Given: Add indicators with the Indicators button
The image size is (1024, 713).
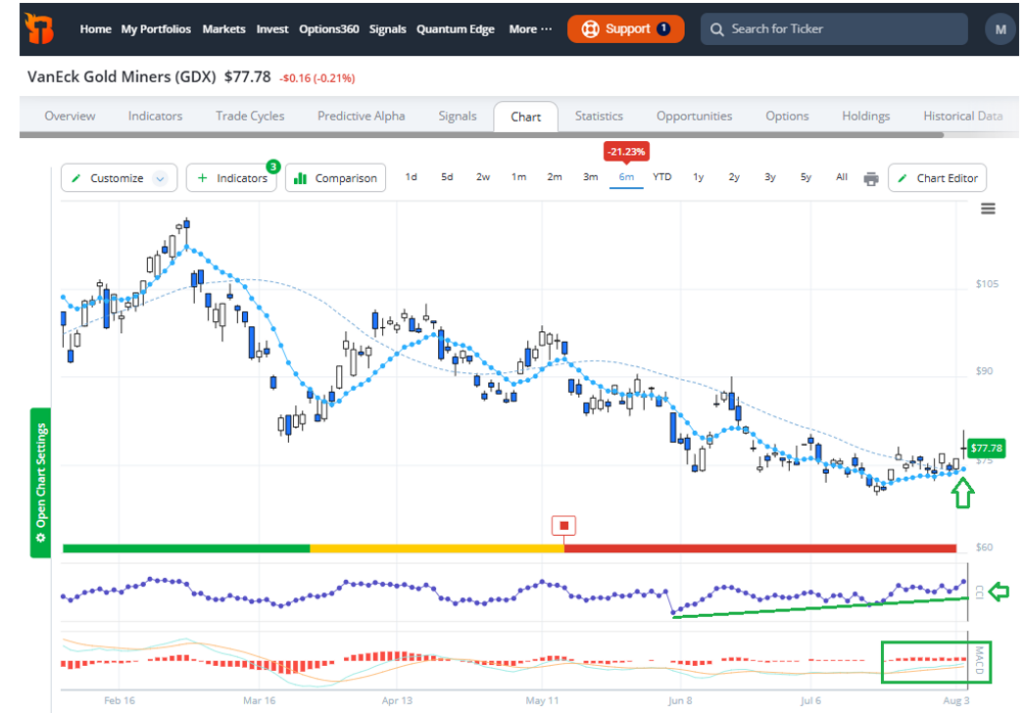Looking at the screenshot, I should (x=231, y=178).
